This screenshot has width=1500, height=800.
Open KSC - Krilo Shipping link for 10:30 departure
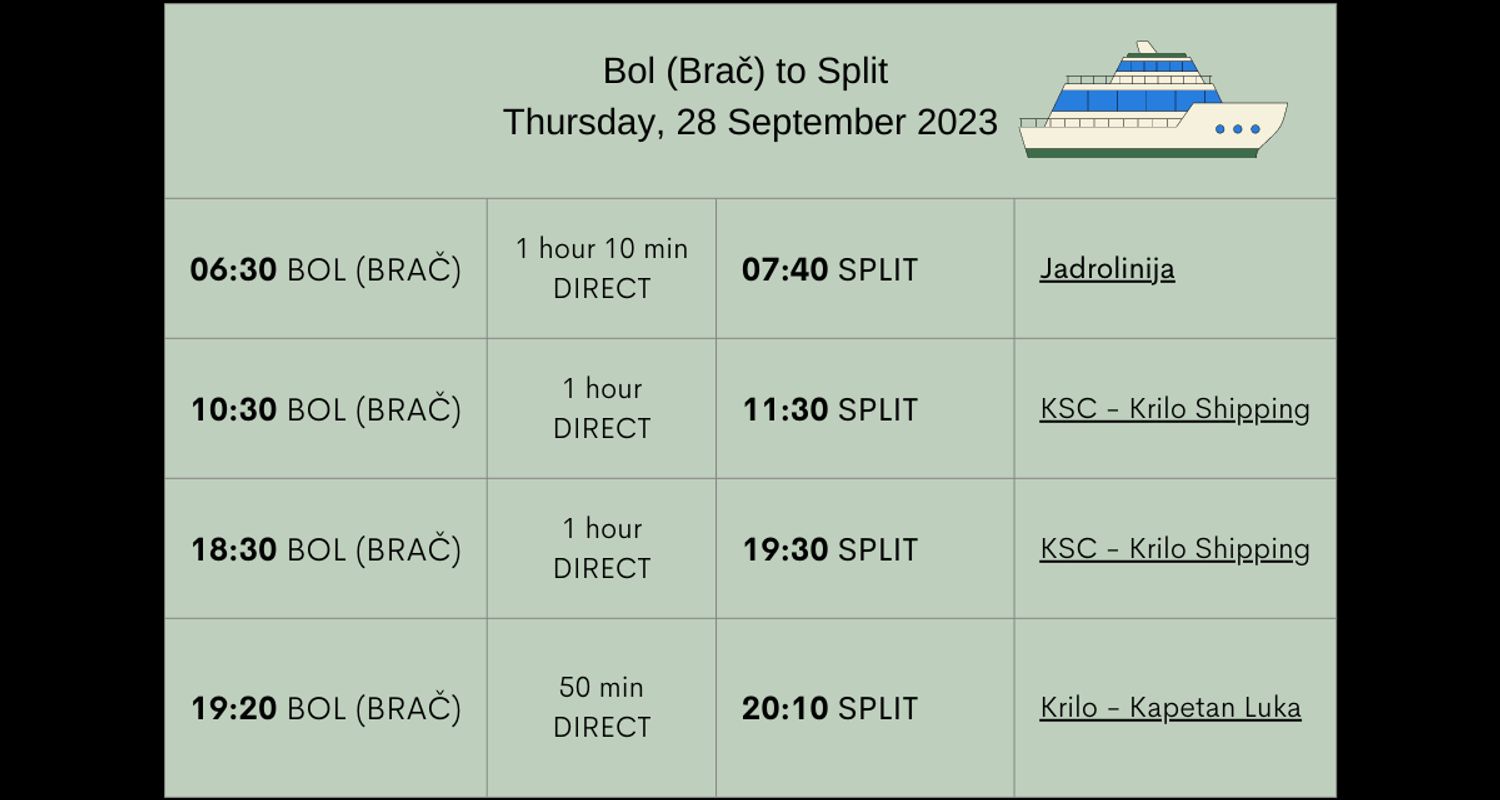click(x=1174, y=409)
